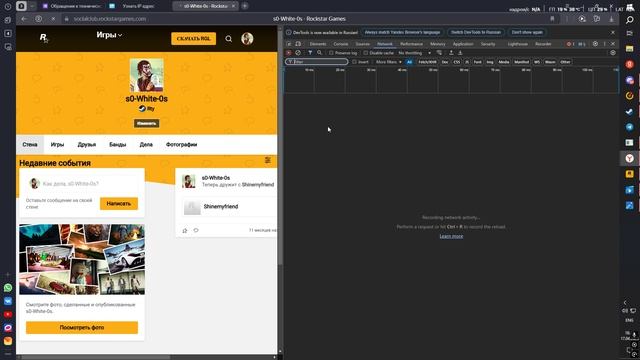Open the user avatar menu in header
640x360 pixels.
point(247,39)
